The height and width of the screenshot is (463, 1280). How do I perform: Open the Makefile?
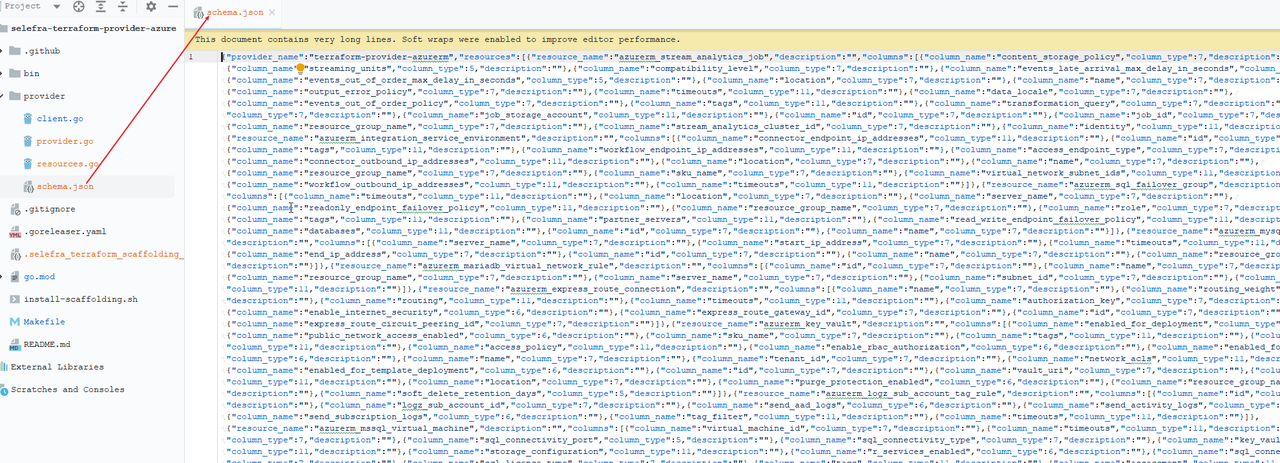tap(44, 322)
